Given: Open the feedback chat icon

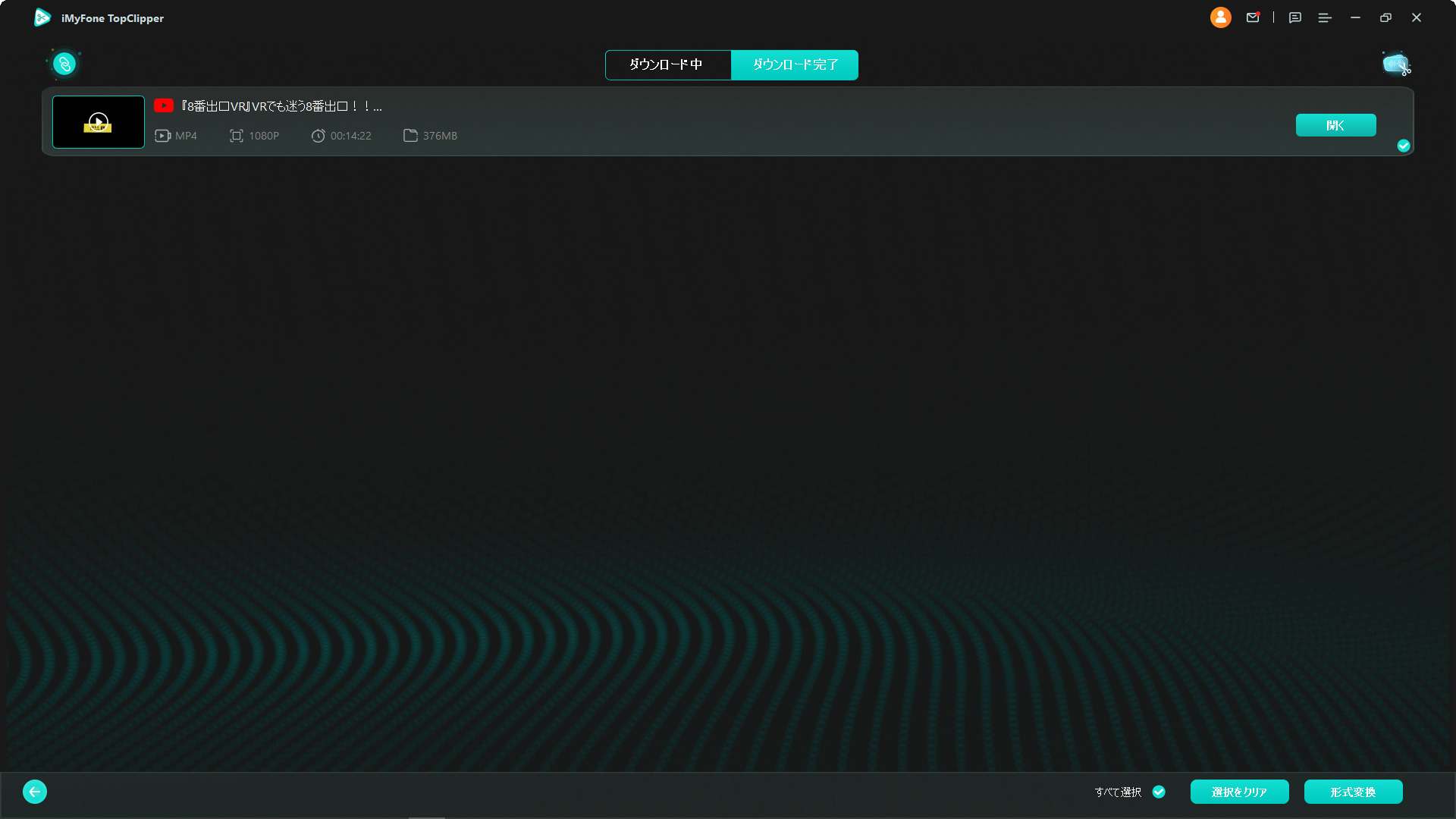Looking at the screenshot, I should click(1295, 17).
